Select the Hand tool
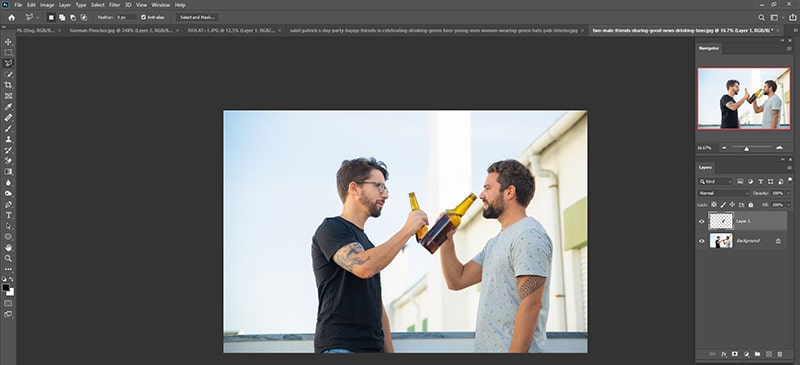The width and height of the screenshot is (800, 365). (8, 248)
